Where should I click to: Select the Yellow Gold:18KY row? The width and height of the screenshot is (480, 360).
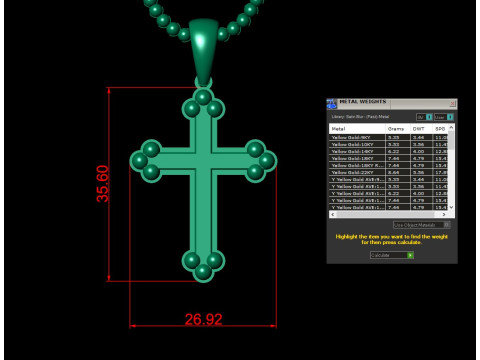point(389,158)
